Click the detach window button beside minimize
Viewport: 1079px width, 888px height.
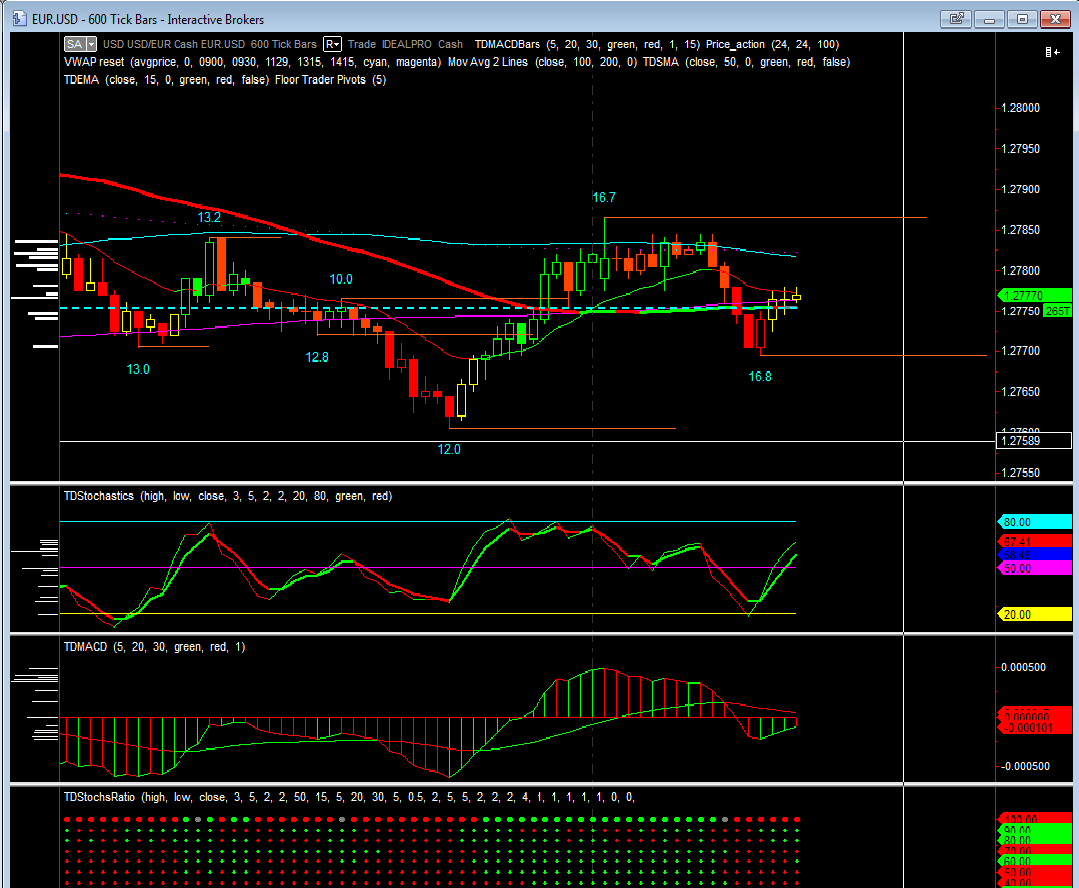[x=956, y=19]
